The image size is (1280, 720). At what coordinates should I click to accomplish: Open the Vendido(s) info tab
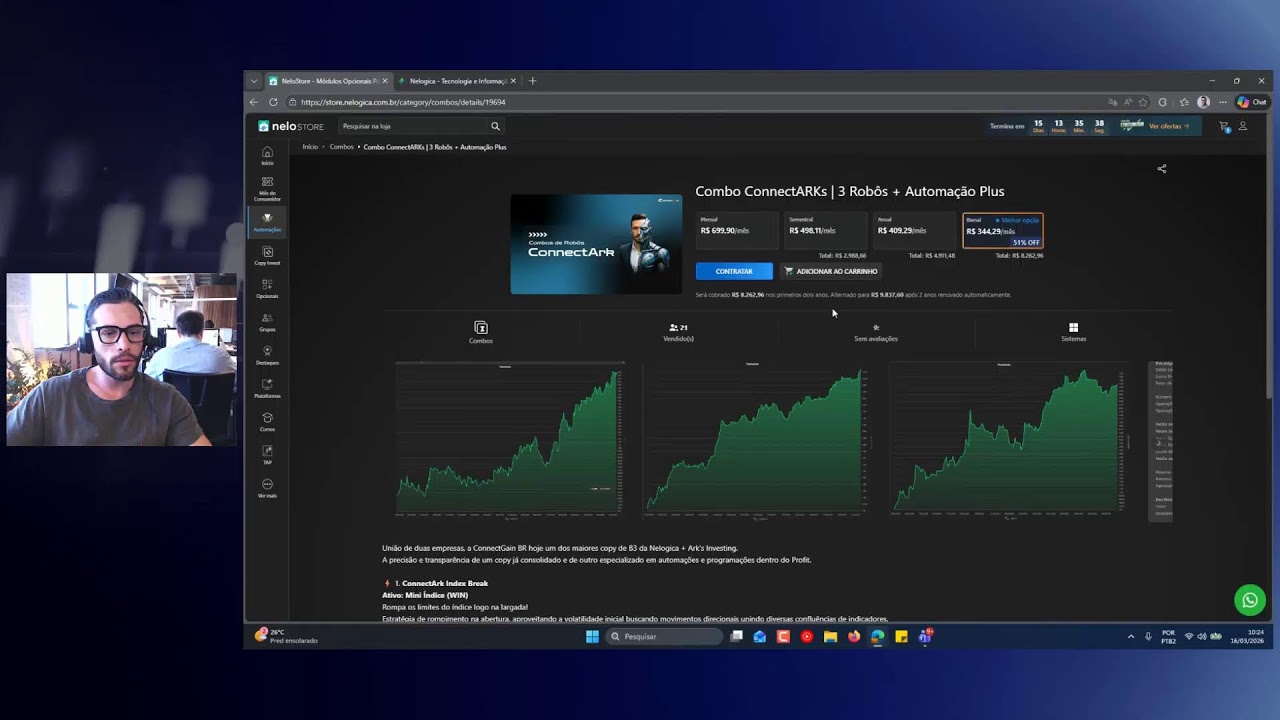[x=678, y=332]
